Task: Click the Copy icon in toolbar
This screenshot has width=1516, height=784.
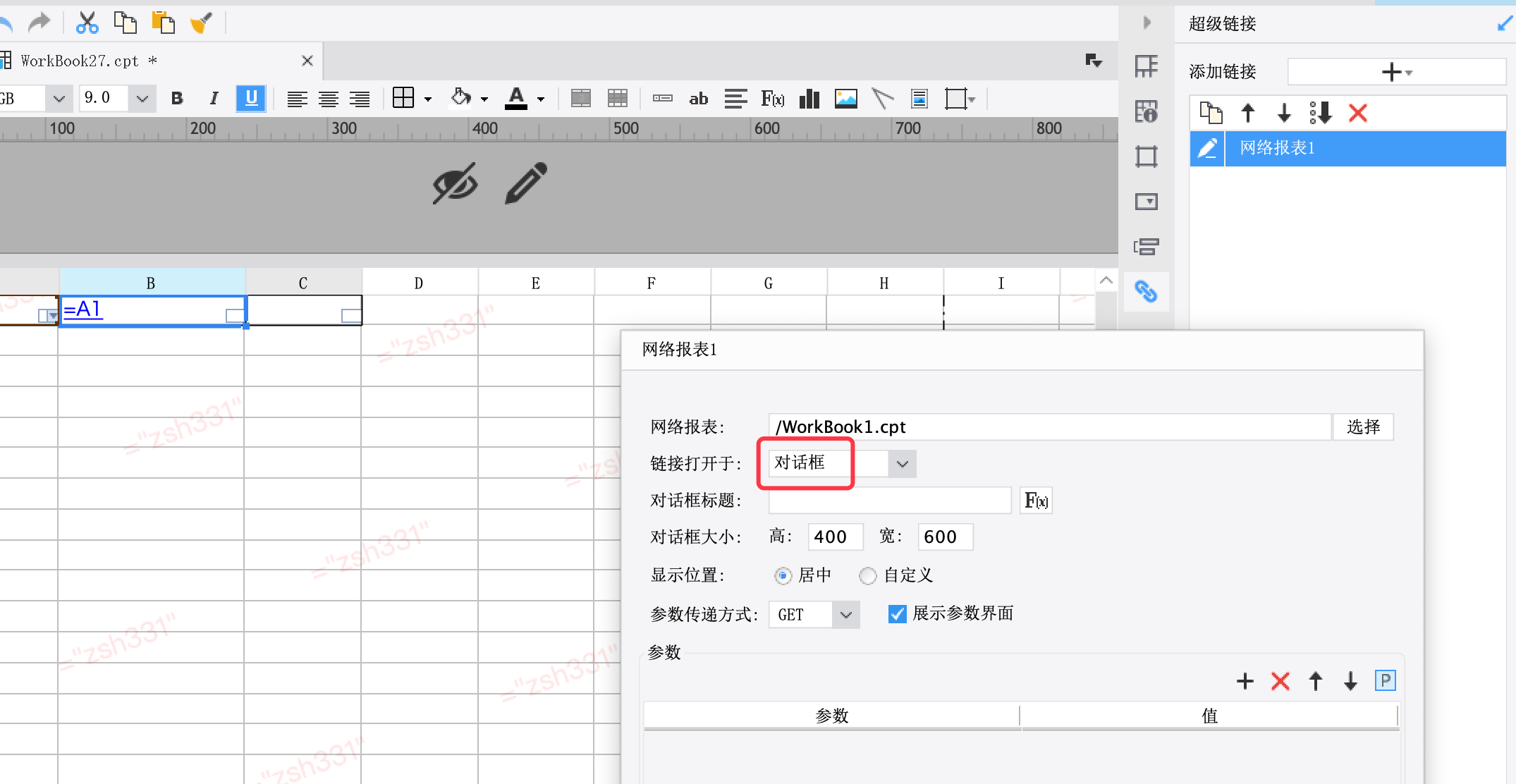Action: (x=126, y=23)
